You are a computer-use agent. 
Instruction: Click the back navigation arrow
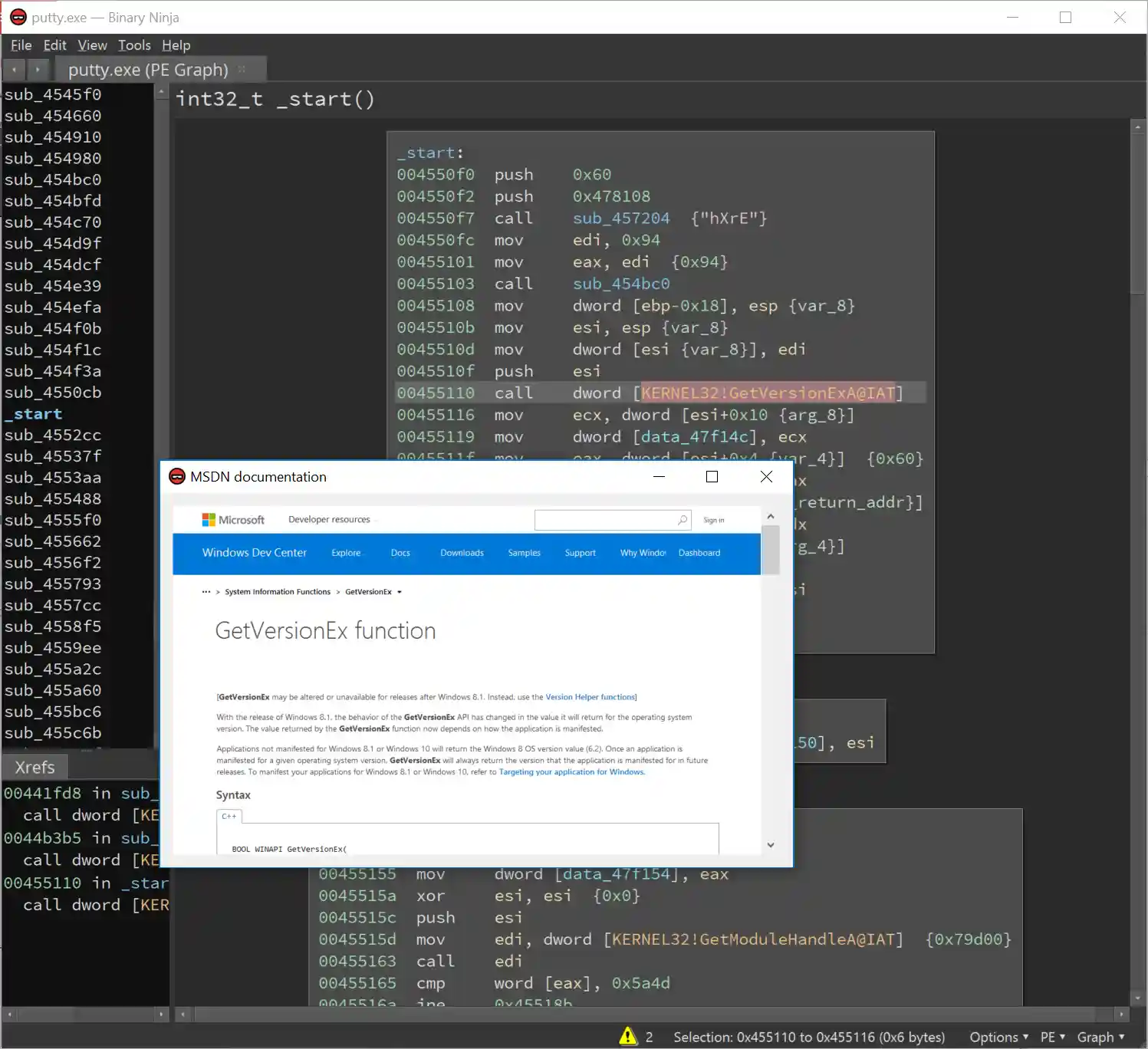(x=14, y=70)
